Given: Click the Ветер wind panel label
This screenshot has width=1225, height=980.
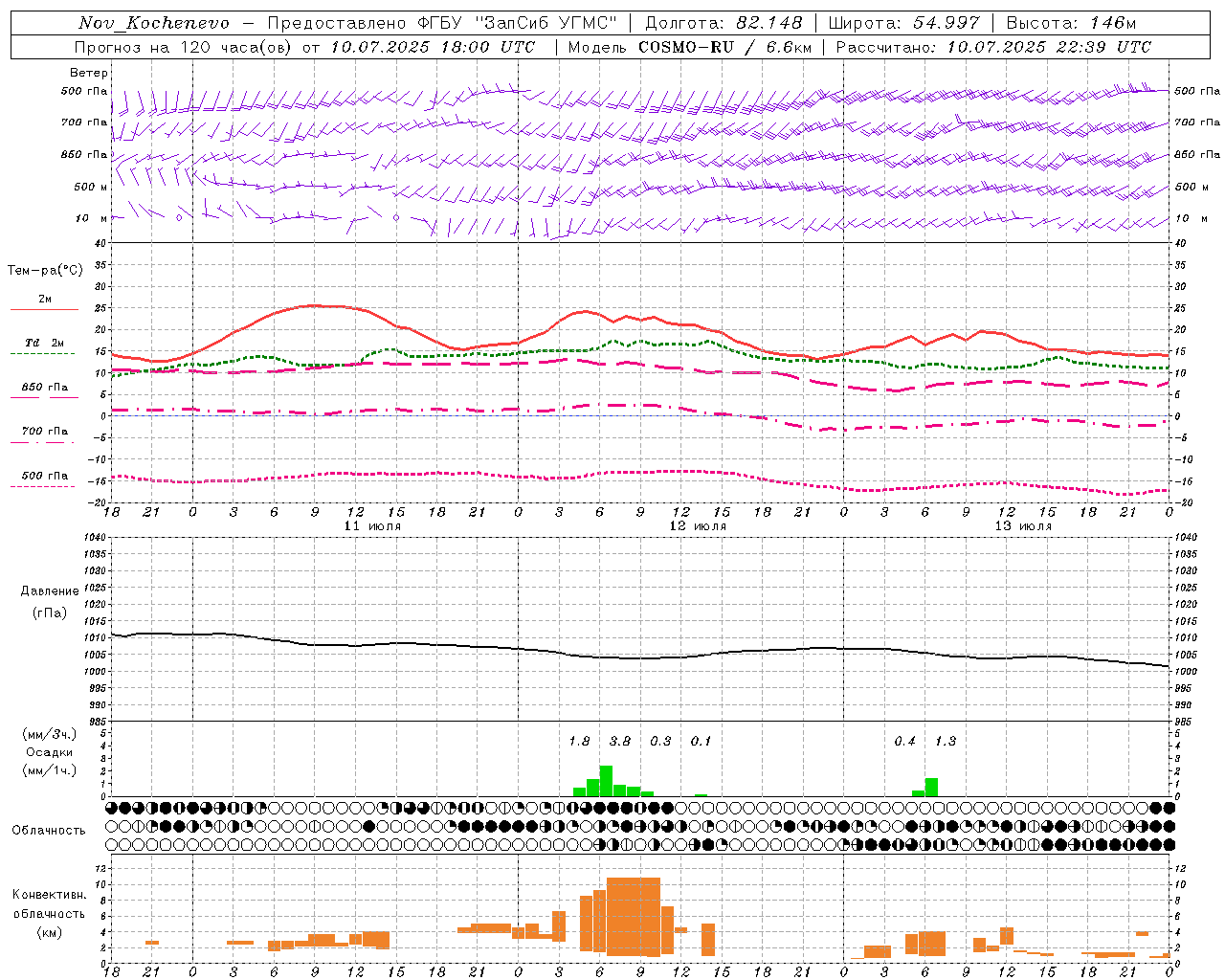Looking at the screenshot, I should click(x=89, y=73).
